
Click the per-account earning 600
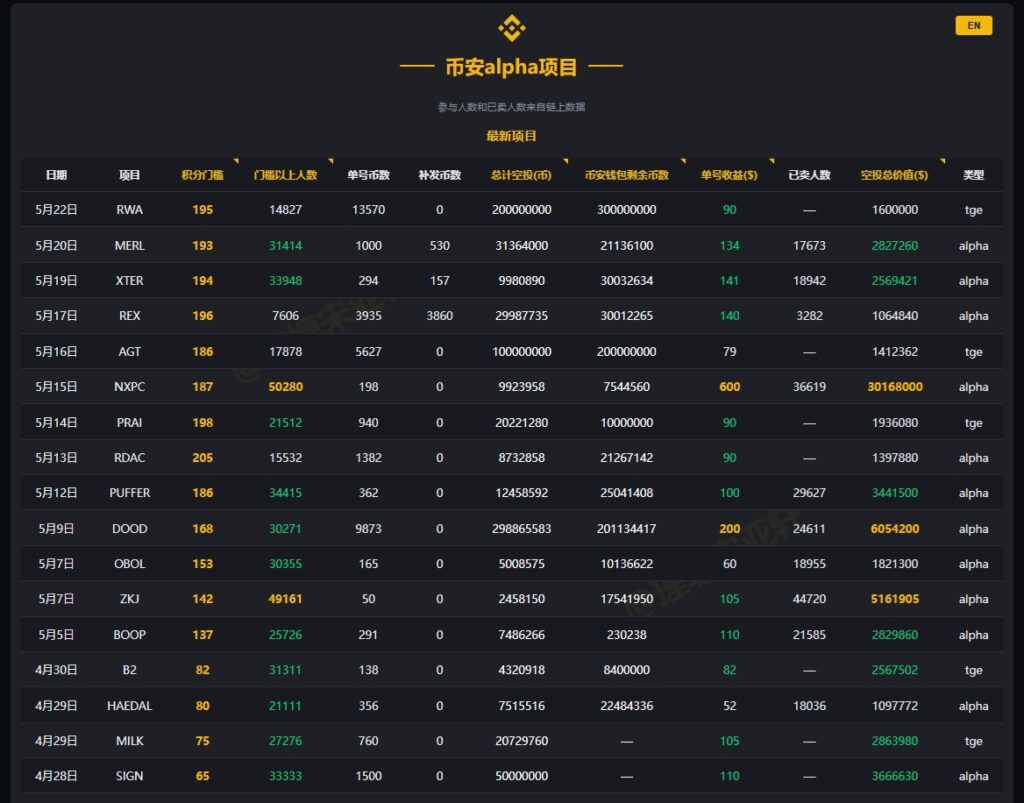[729, 387]
